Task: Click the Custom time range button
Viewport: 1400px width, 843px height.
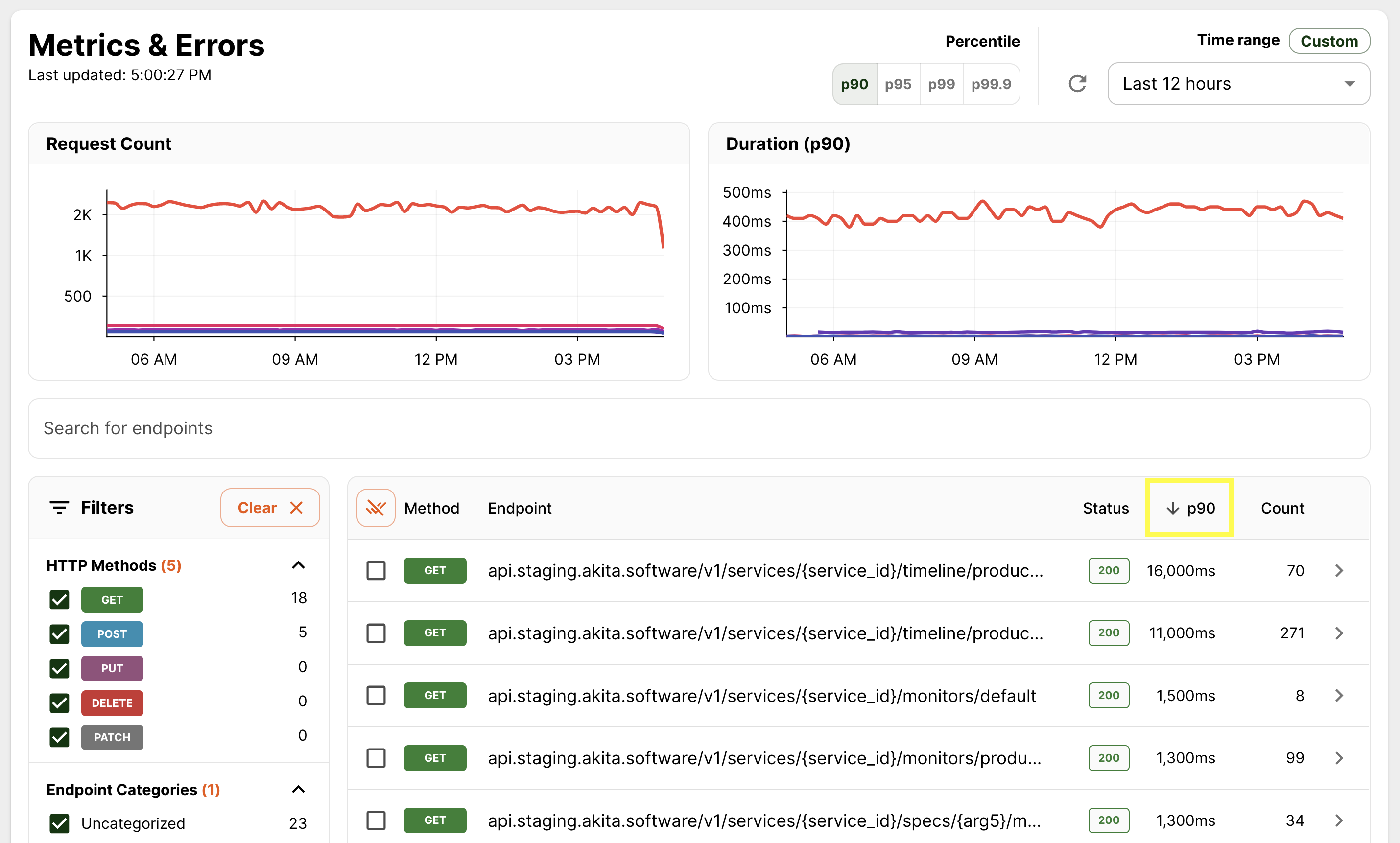Action: 1329,41
